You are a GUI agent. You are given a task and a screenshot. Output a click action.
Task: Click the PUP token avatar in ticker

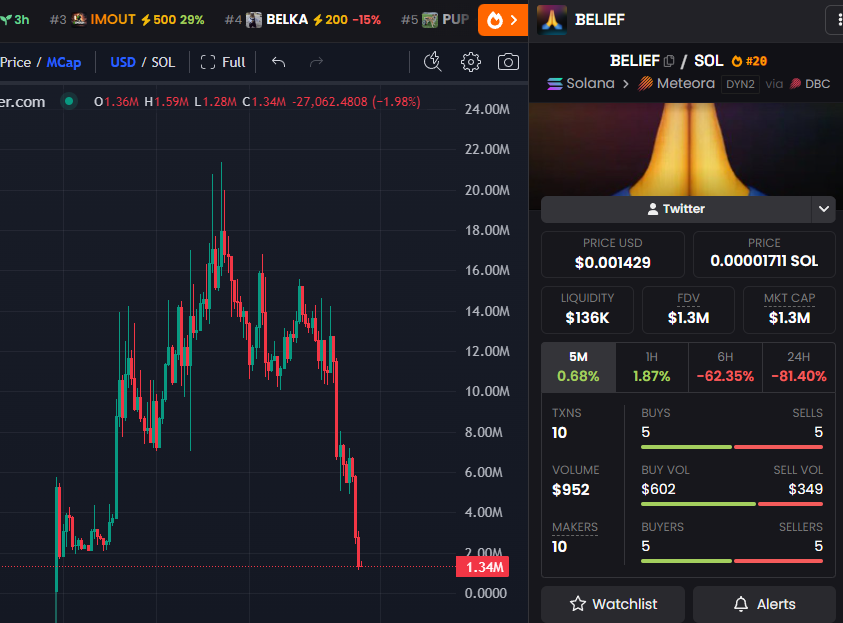(430, 20)
